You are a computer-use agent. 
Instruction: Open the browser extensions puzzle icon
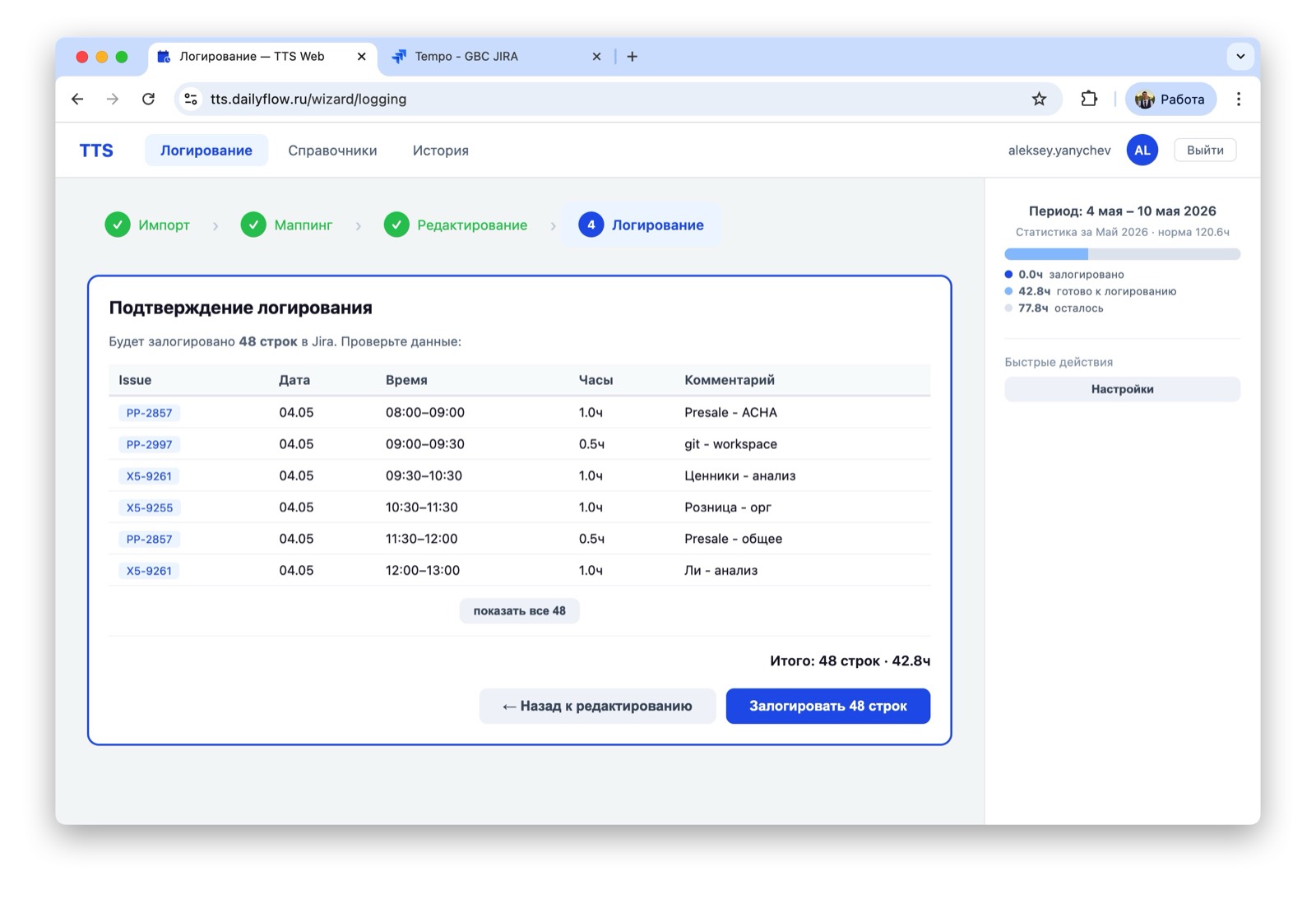coord(1089,100)
